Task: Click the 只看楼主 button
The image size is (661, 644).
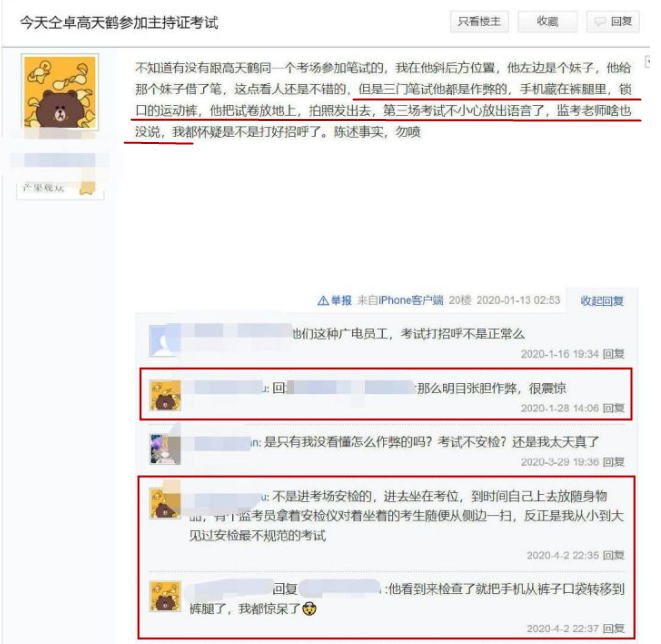Action: [479, 21]
